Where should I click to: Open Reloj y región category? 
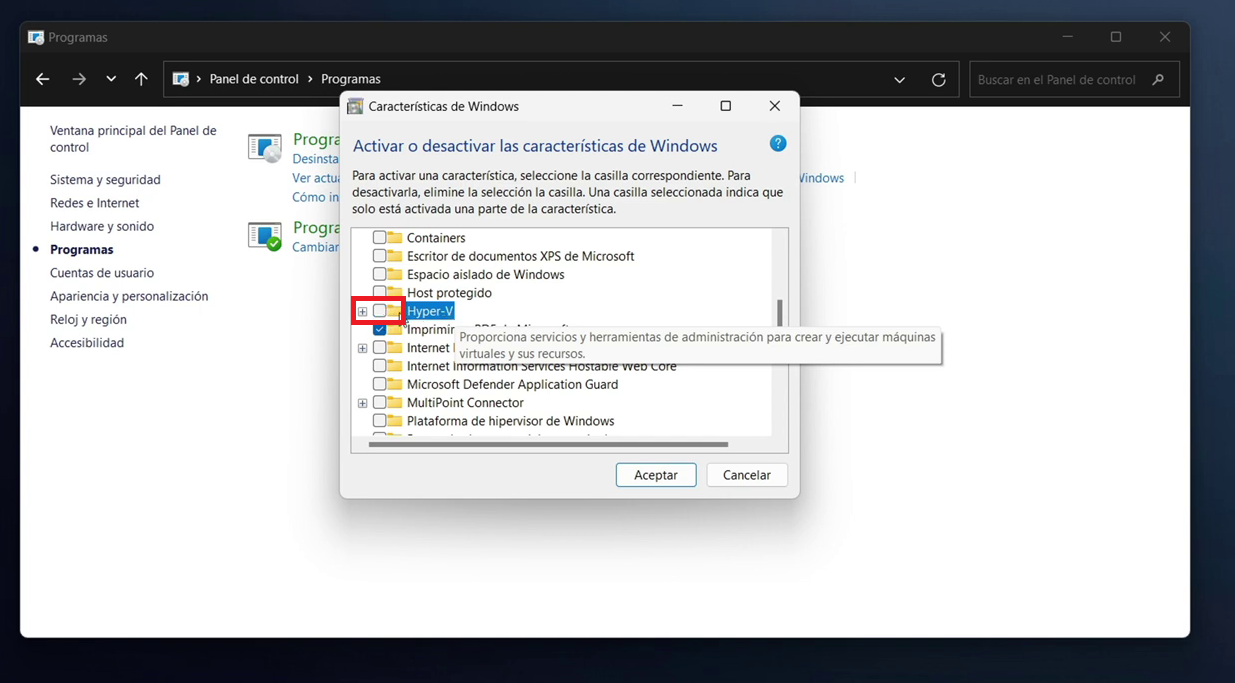pos(89,319)
